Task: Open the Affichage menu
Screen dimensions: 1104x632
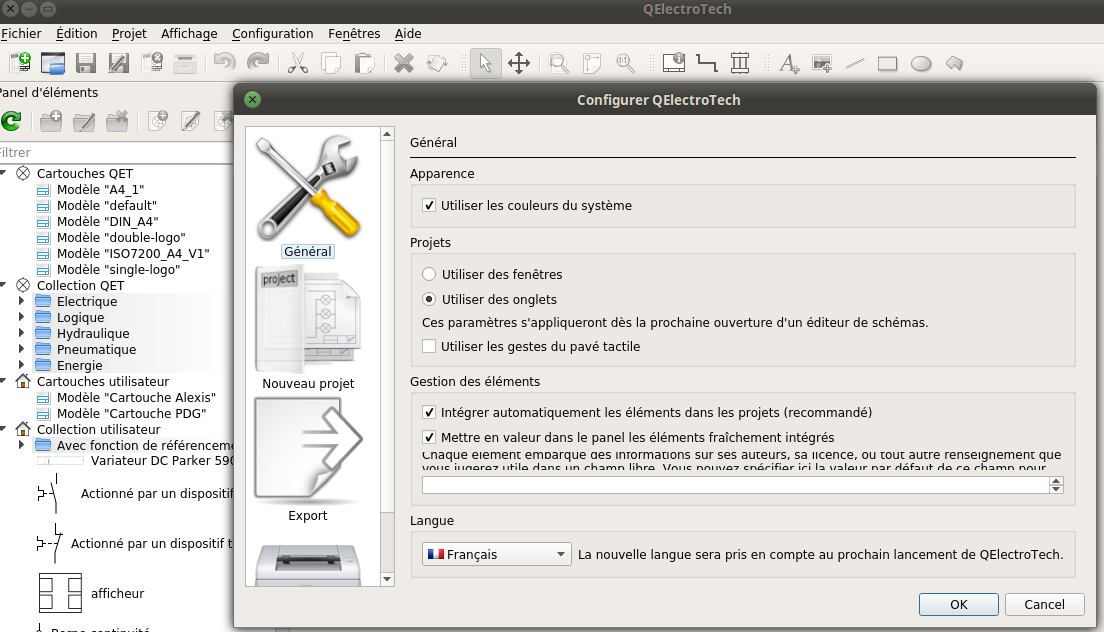Action: point(189,33)
